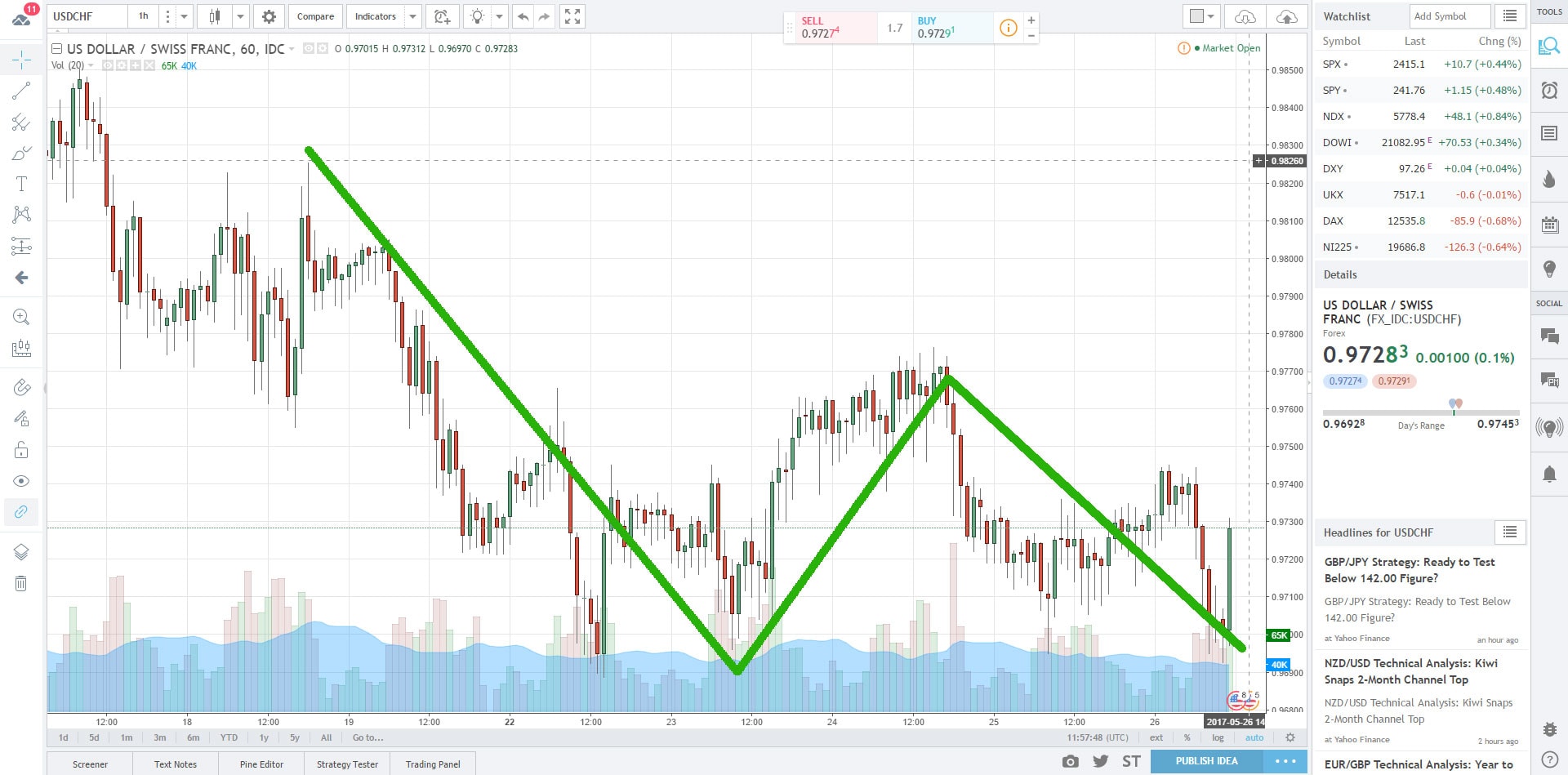Viewport: 1568px width, 775px height.
Task: Toggle visibility of all drawings eye icon
Action: 21,481
